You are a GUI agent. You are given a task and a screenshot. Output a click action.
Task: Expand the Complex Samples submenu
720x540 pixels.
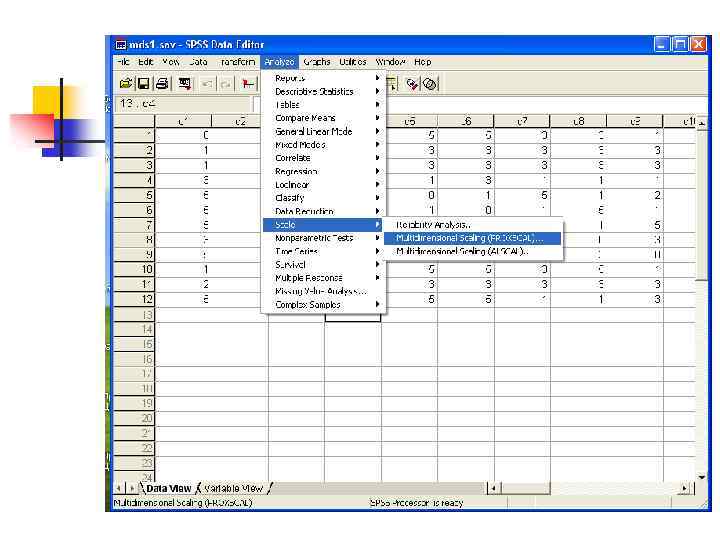[x=323, y=304]
